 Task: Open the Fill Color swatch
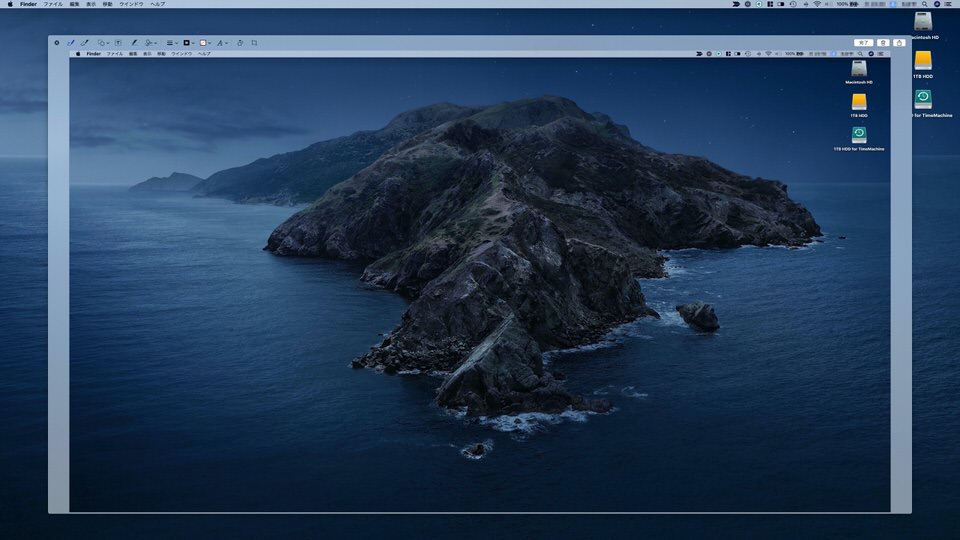[205, 43]
